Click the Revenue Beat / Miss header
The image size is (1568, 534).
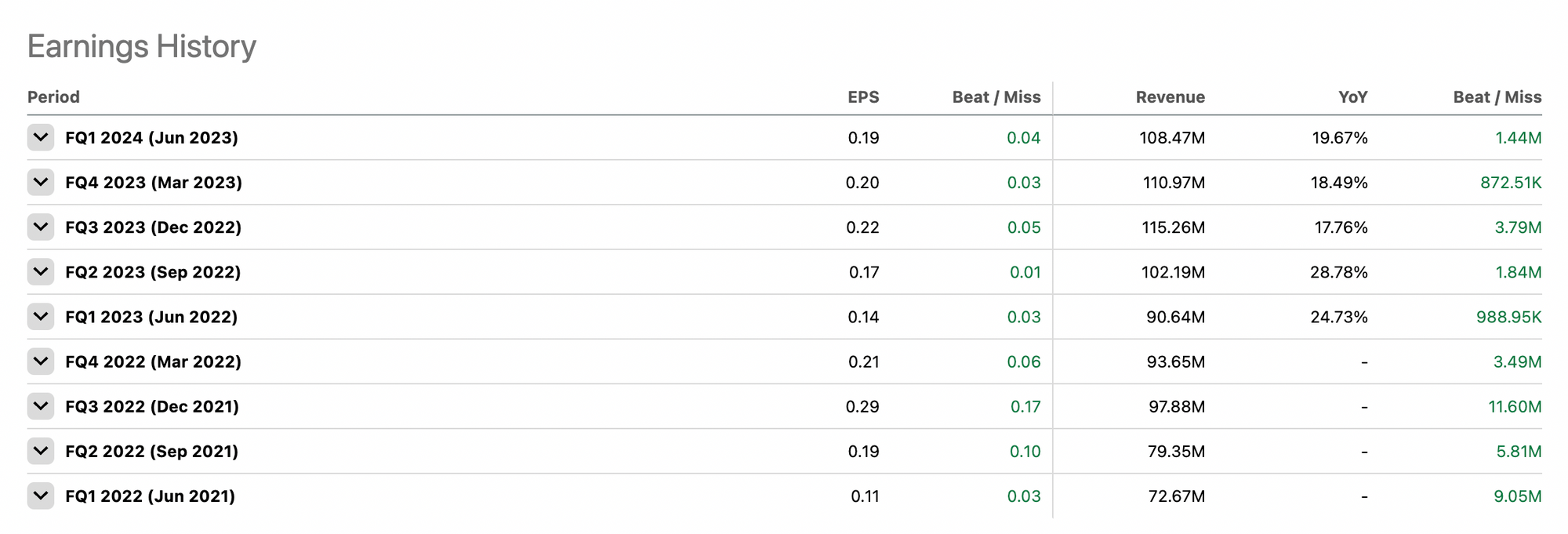(x=1497, y=97)
